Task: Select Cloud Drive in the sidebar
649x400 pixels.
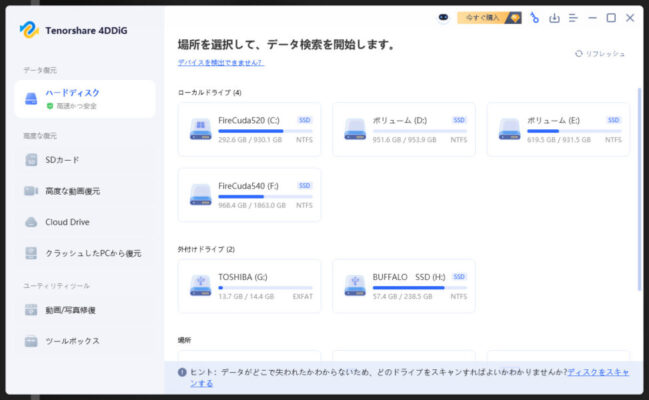Action: point(67,222)
